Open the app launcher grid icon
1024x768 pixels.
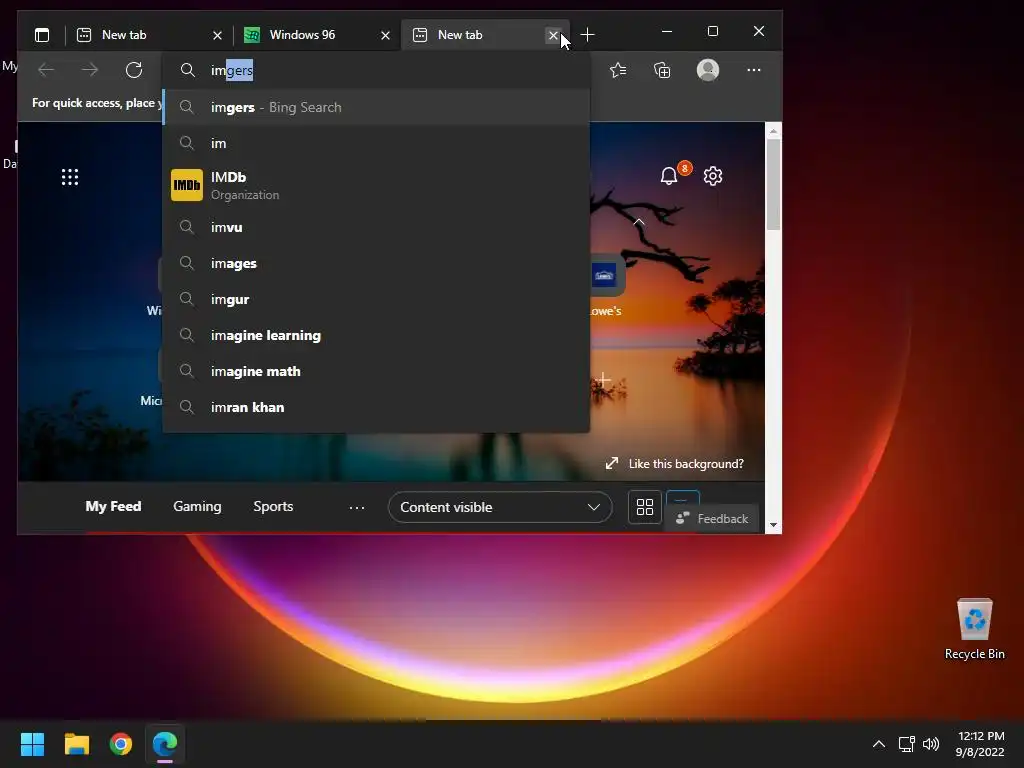70,177
